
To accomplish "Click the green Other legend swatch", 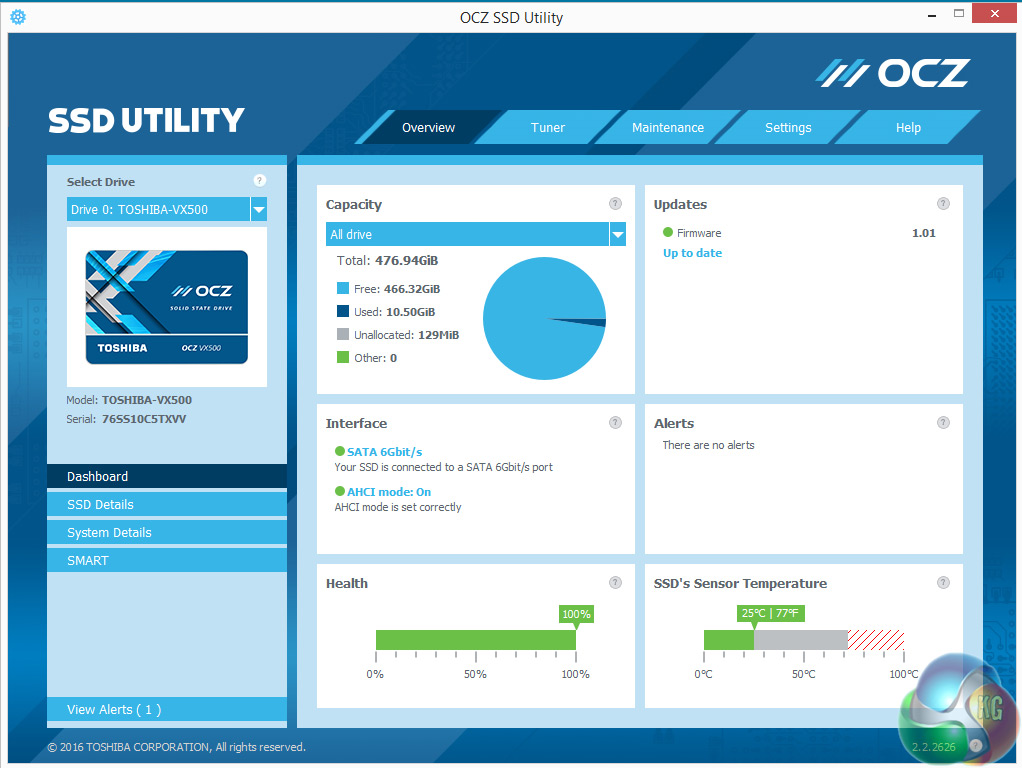I will (343, 357).
